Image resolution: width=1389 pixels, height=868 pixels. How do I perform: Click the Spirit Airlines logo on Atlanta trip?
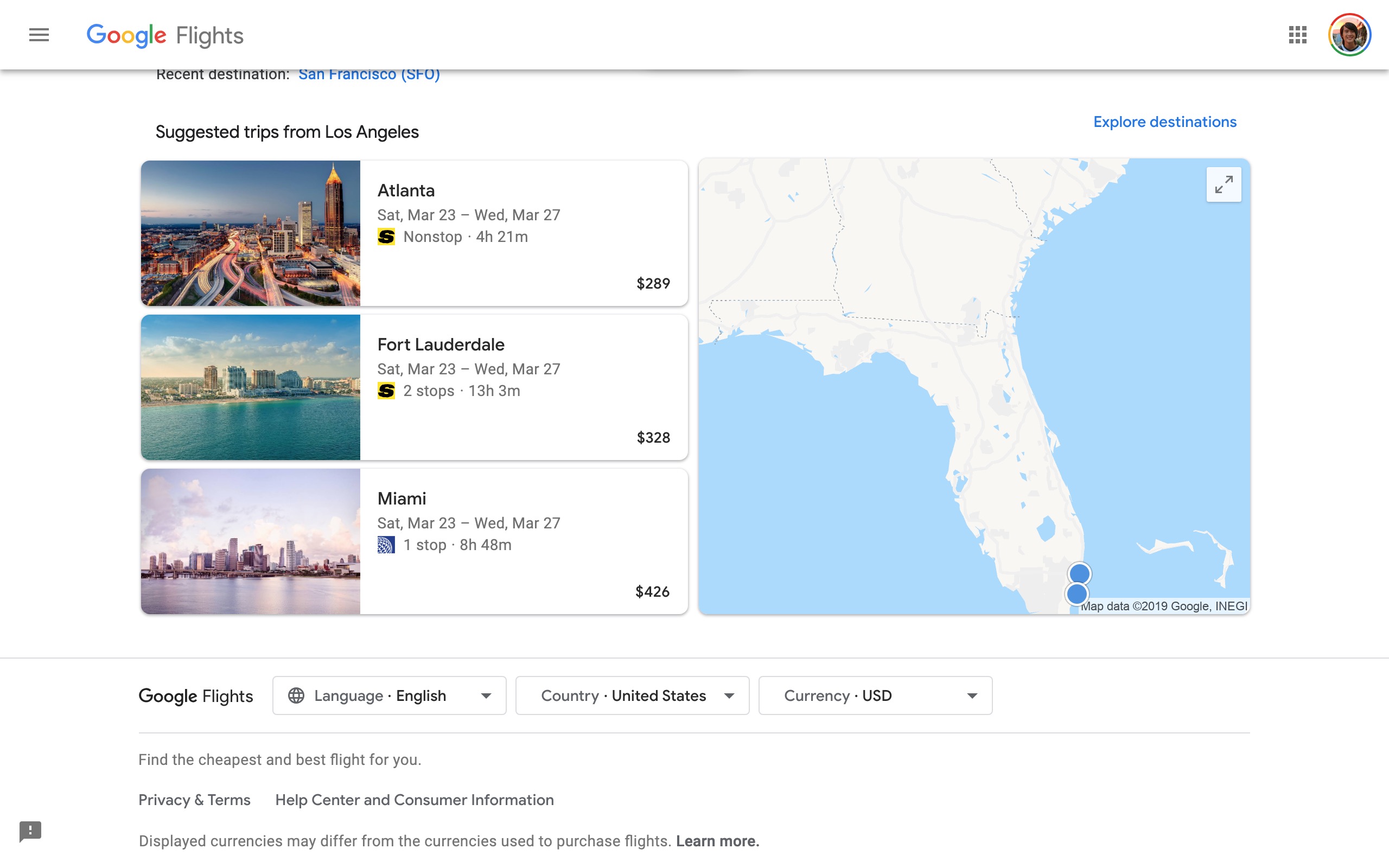tap(387, 237)
